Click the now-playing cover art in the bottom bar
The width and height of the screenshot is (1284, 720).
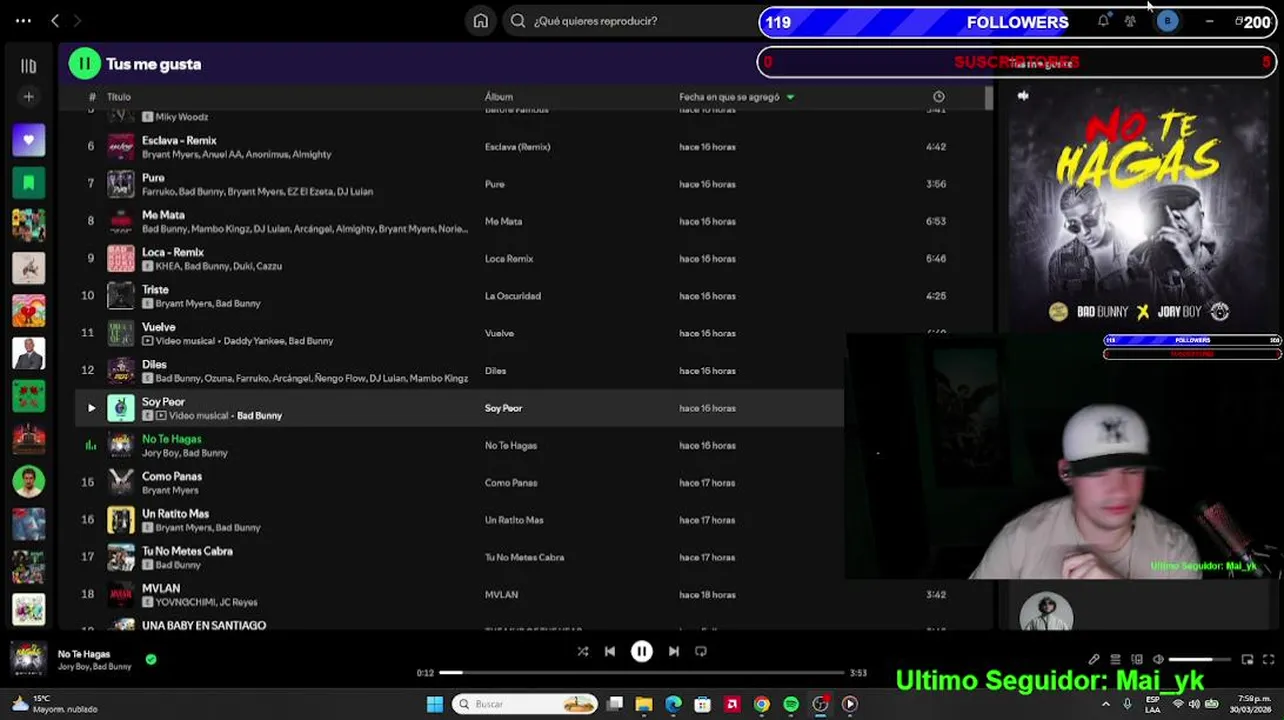[x=28, y=659]
